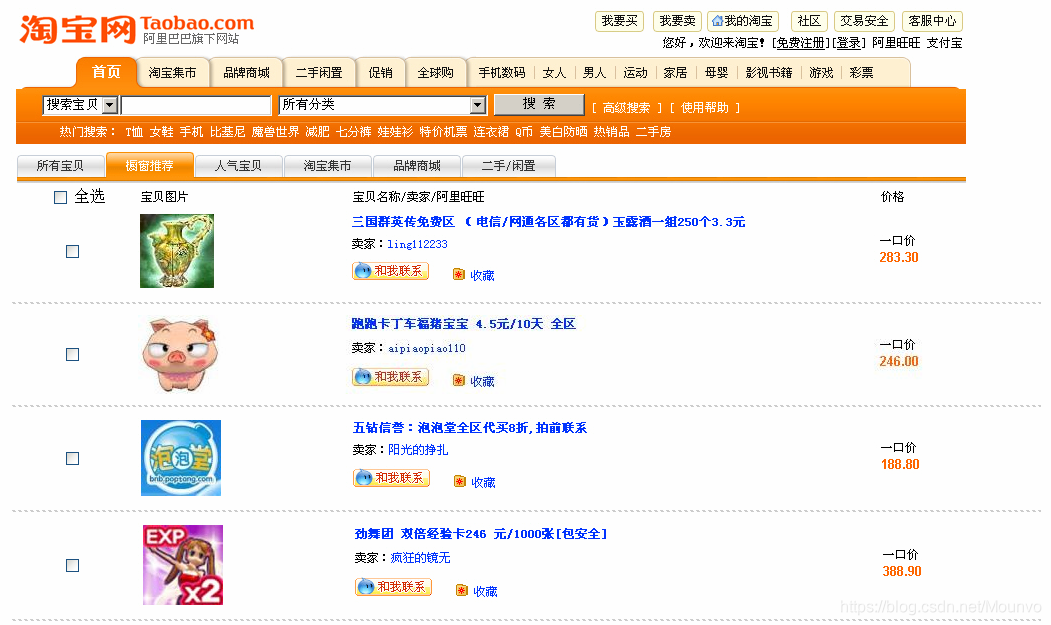Tick checkbox for 泡泡堂 item
The height and width of the screenshot is (625, 1051).
72,459
